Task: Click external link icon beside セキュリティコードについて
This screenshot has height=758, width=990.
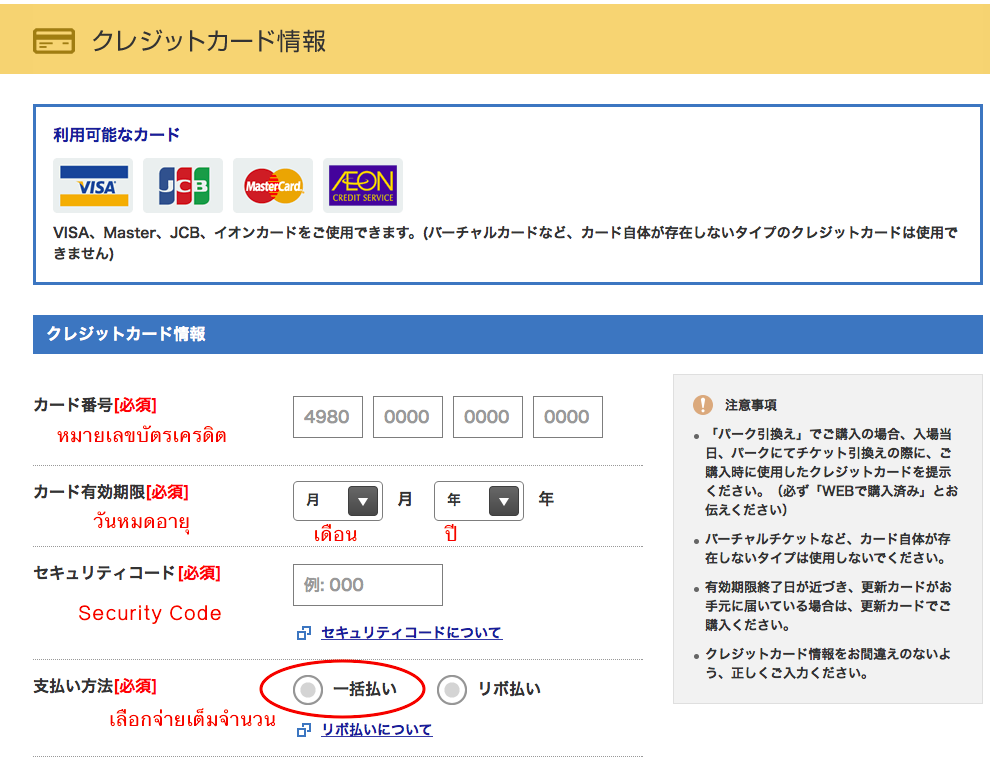Action: coord(304,633)
